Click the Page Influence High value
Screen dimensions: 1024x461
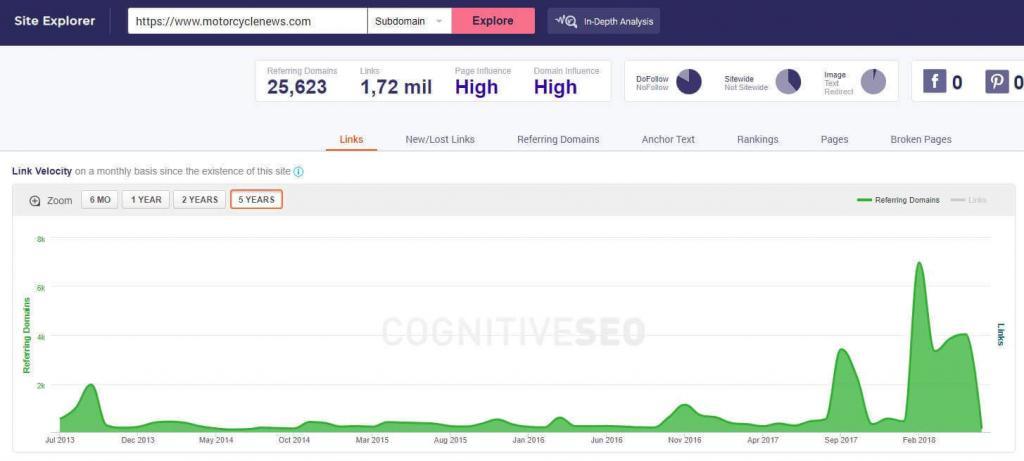477,87
